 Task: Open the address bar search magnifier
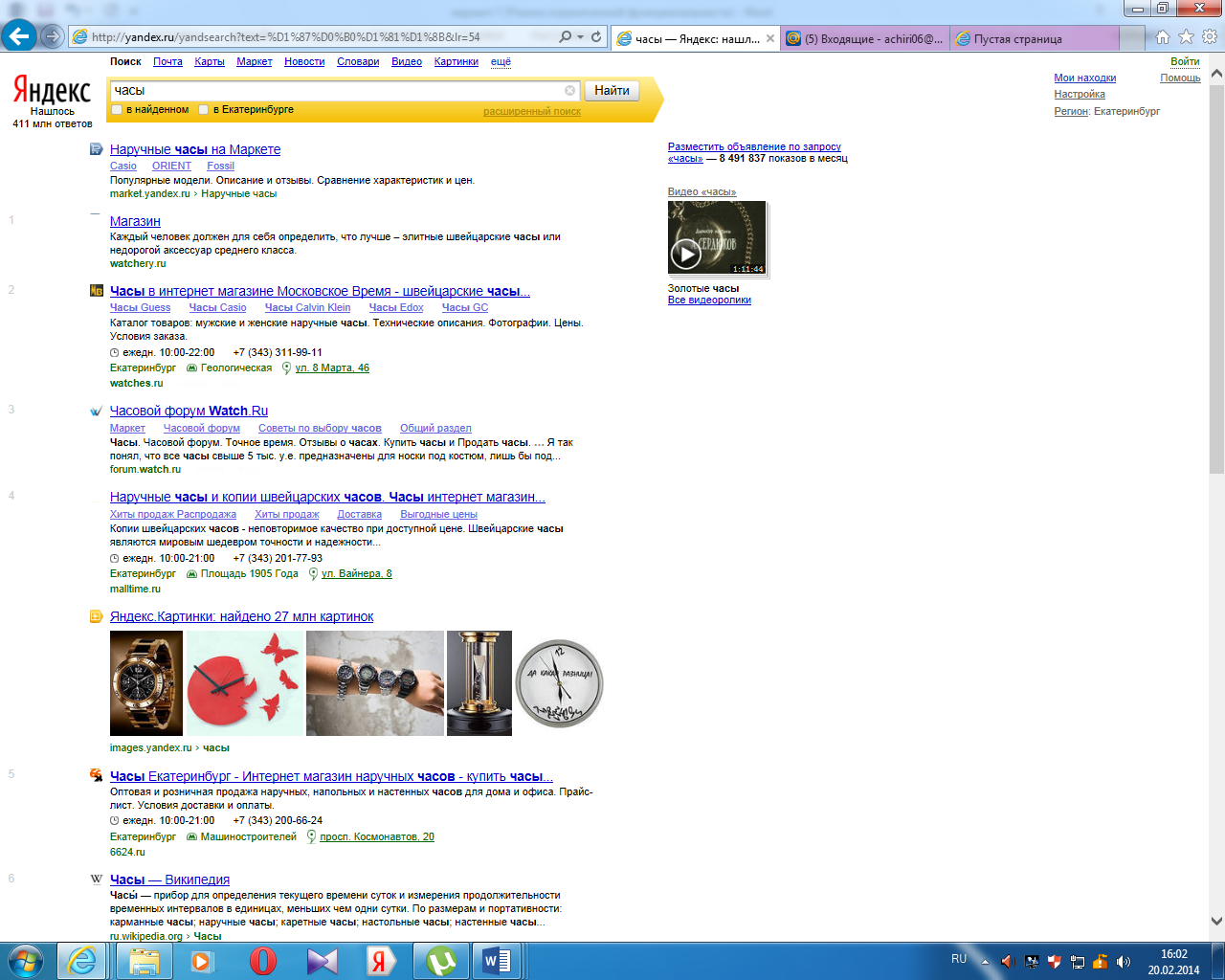tap(566, 36)
